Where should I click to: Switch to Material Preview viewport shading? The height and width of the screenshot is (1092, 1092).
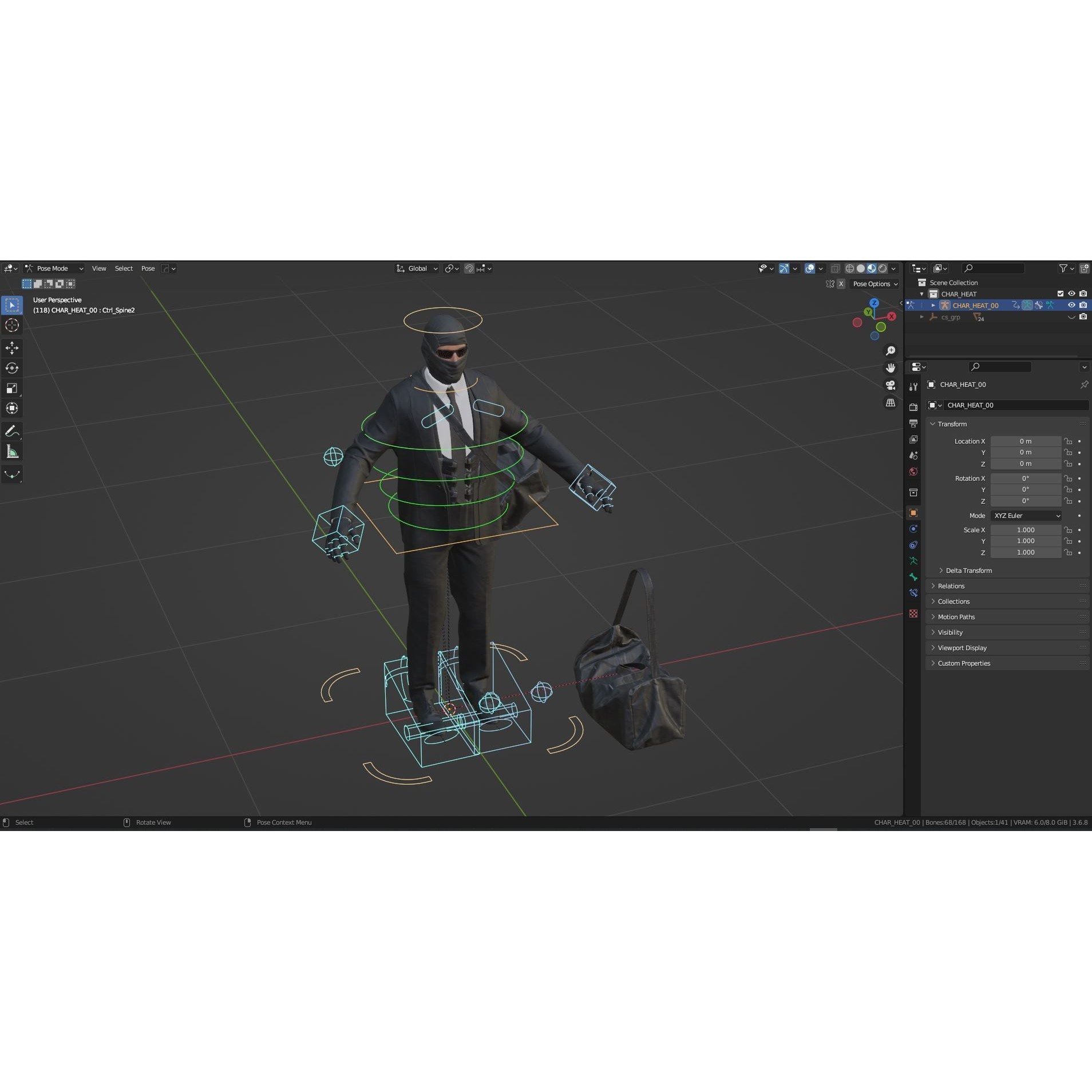click(x=871, y=268)
